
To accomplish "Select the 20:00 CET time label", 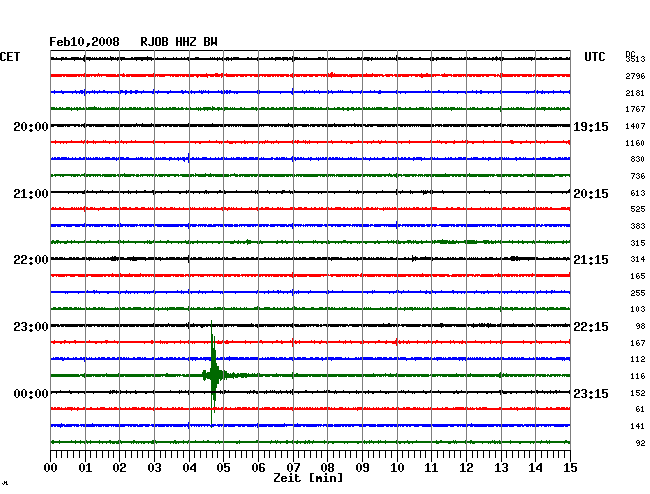I will (x=31, y=126).
